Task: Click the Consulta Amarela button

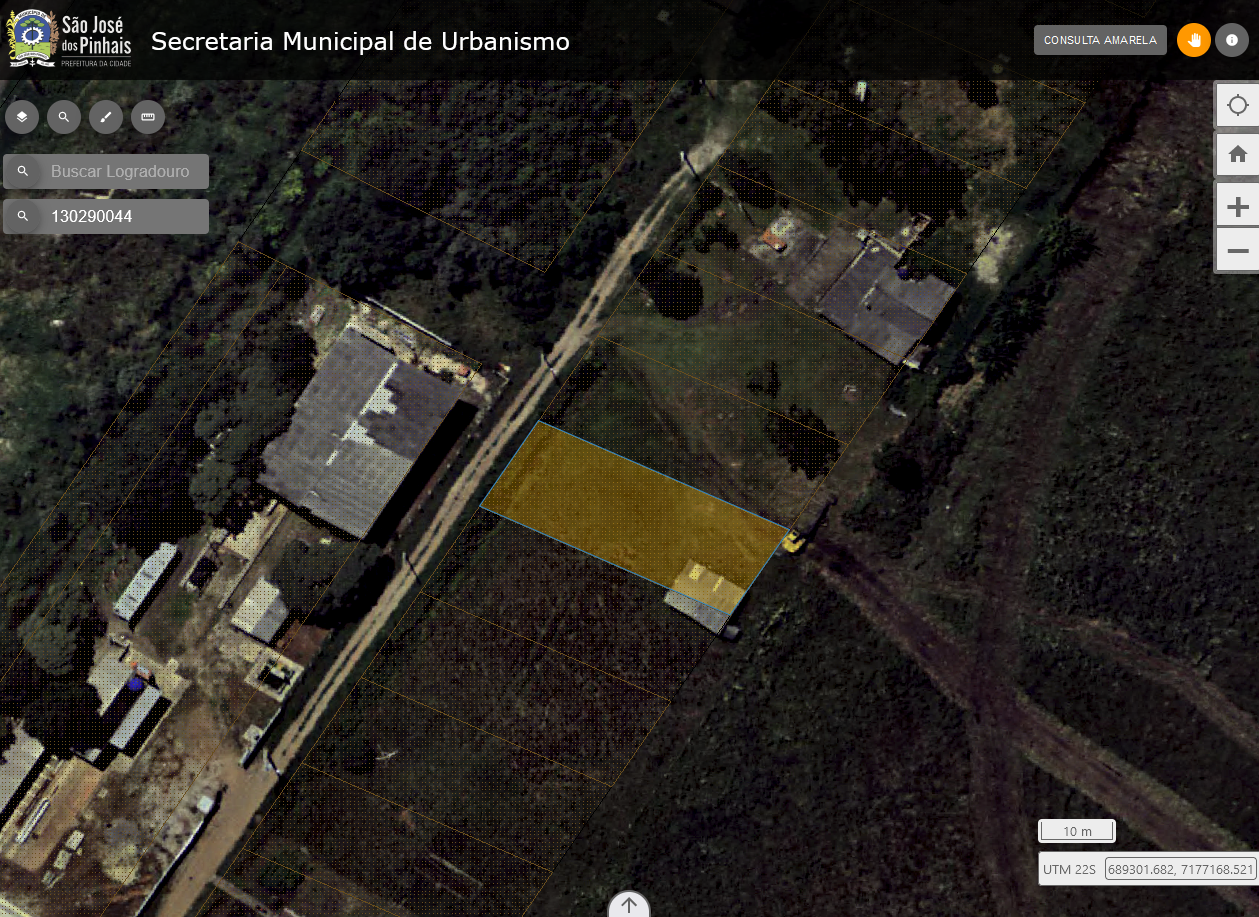Action: point(1100,40)
